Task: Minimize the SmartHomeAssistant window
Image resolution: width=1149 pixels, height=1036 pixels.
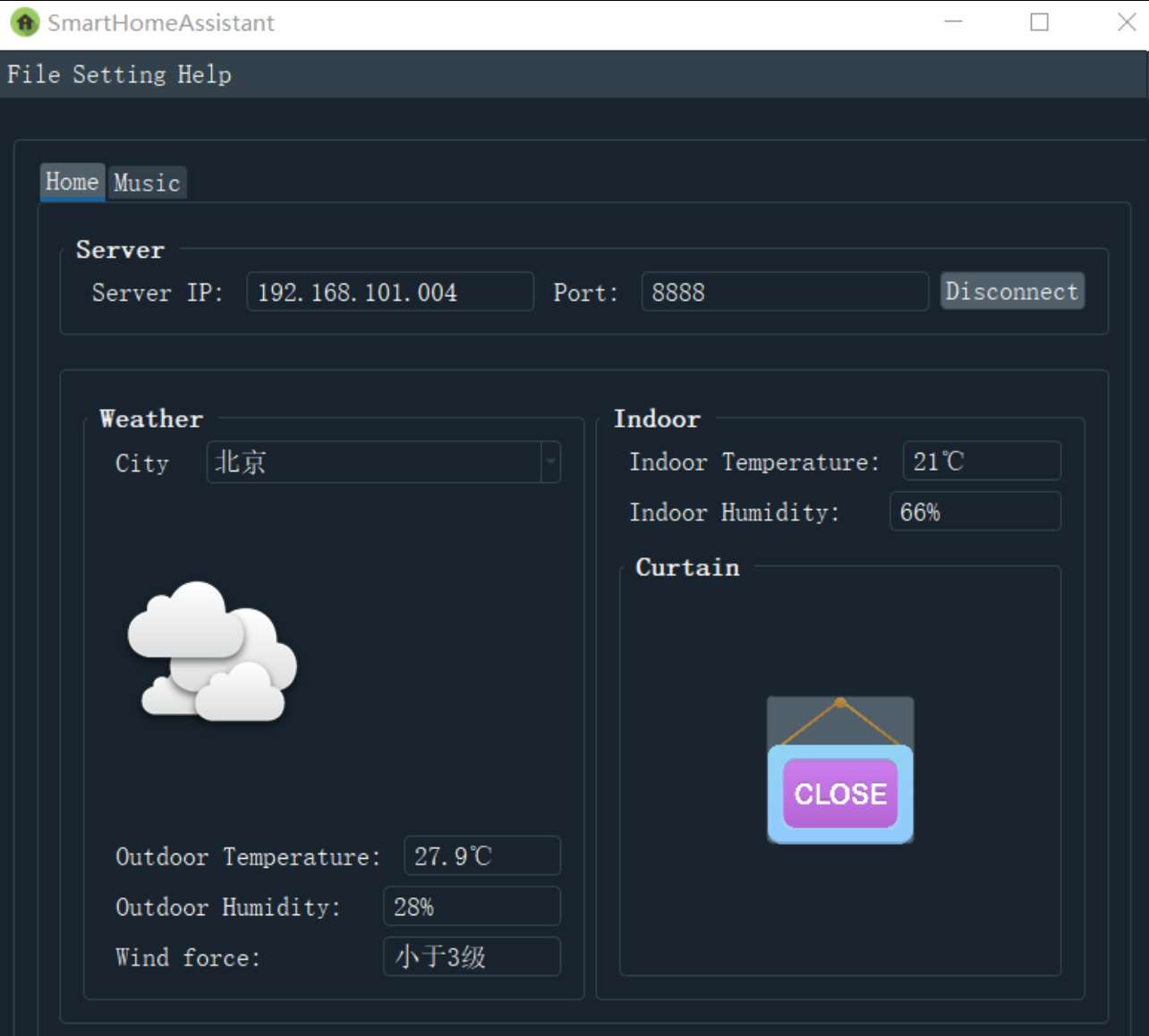Action: pyautogui.click(x=954, y=22)
